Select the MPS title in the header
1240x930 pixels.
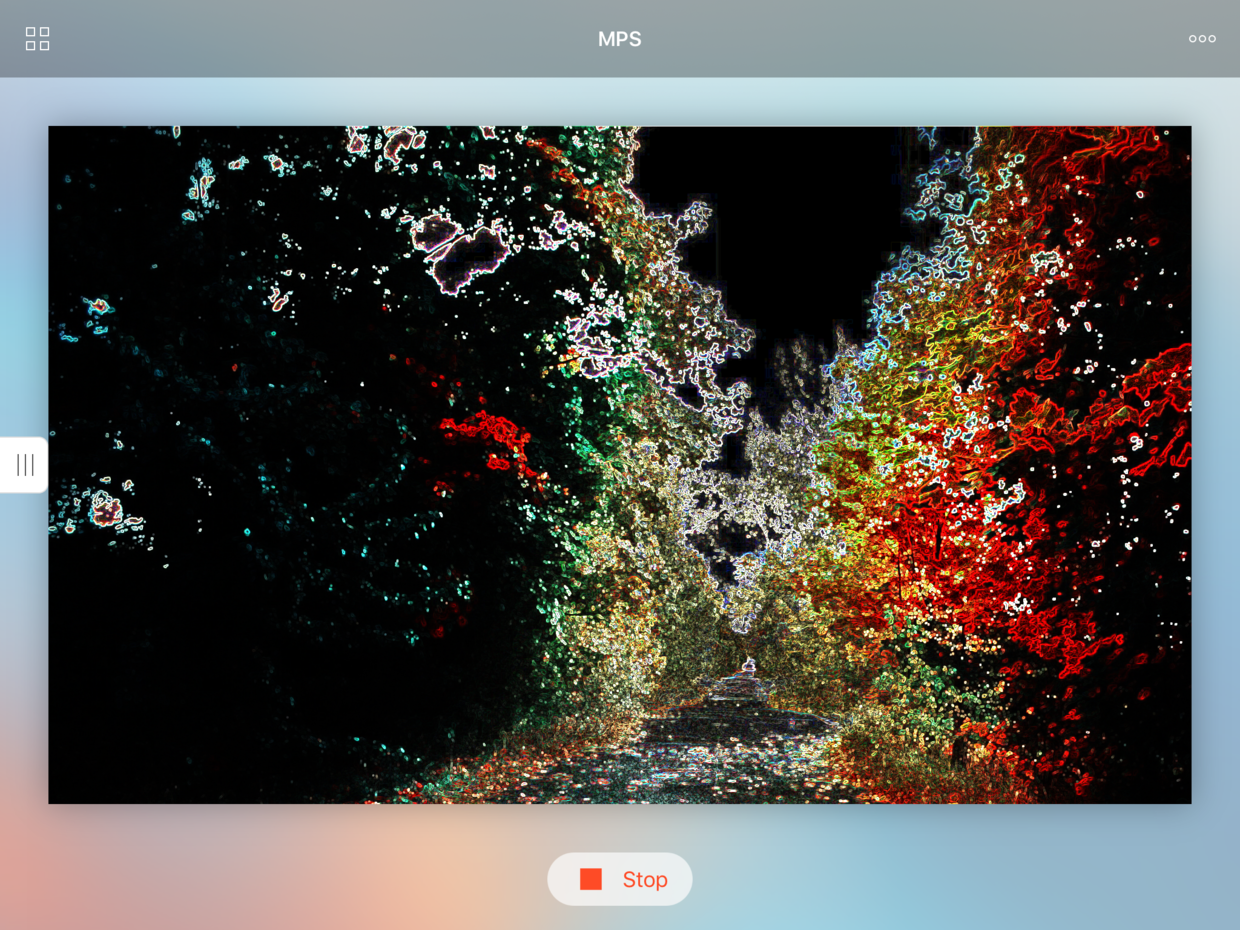click(x=620, y=39)
